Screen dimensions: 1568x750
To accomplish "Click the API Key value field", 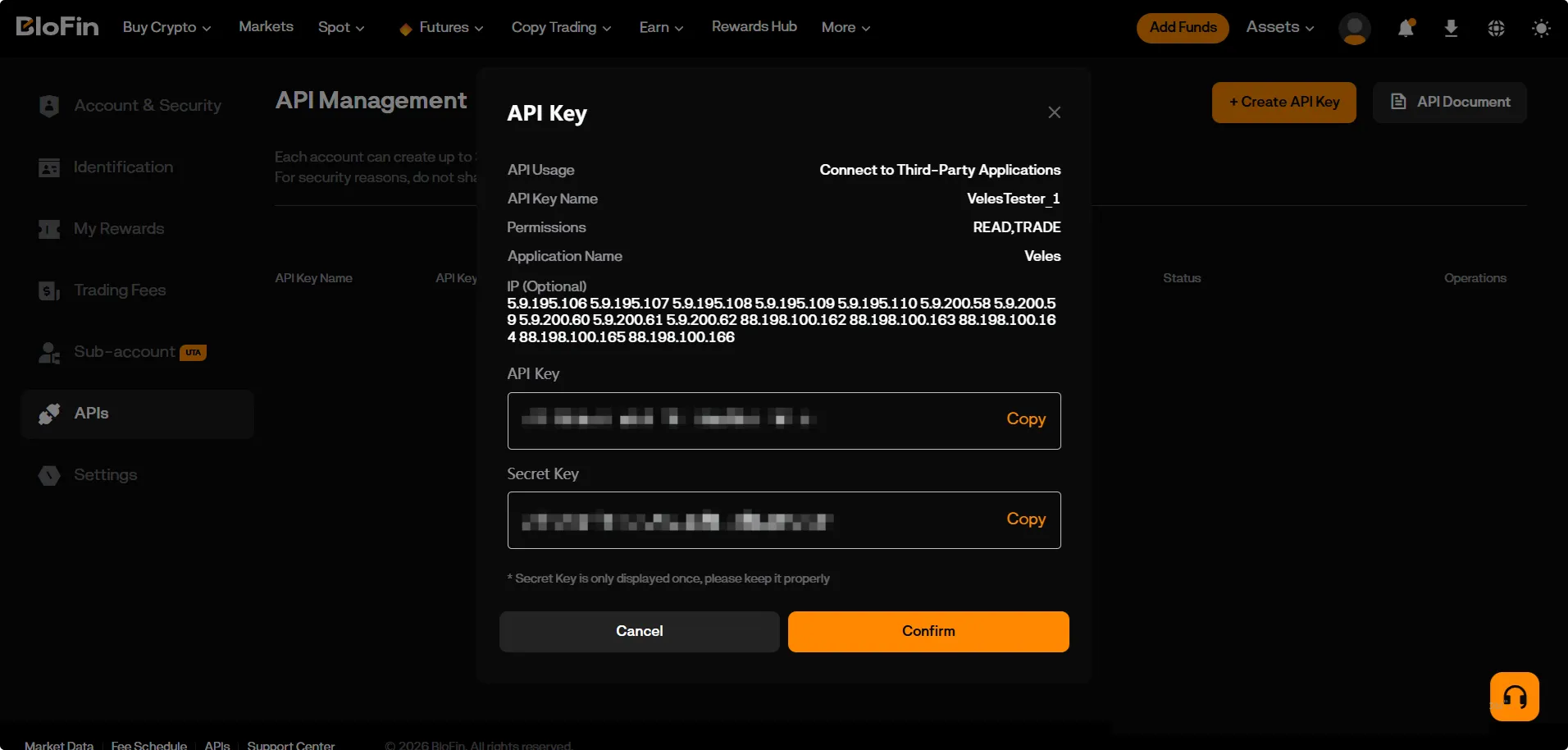I will [784, 421].
